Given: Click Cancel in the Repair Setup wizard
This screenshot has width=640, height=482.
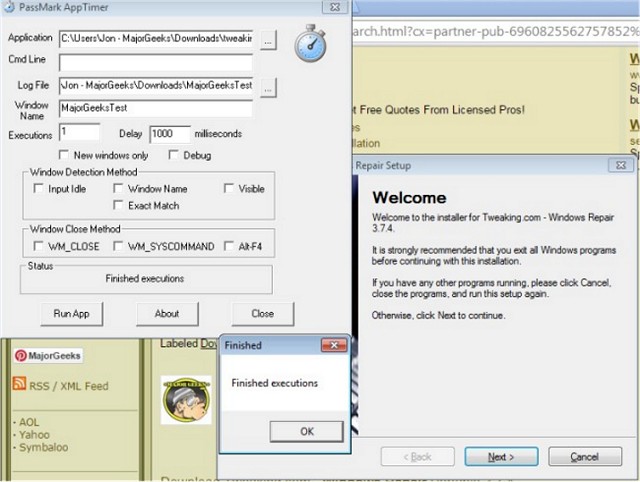Looking at the screenshot, I should pos(585,457).
